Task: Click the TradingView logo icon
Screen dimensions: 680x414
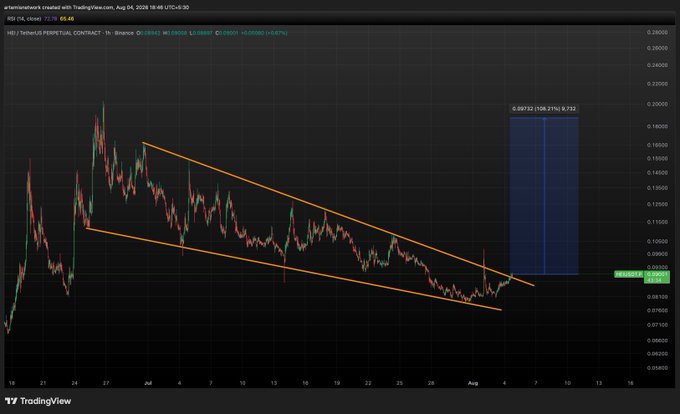Action: coord(11,401)
